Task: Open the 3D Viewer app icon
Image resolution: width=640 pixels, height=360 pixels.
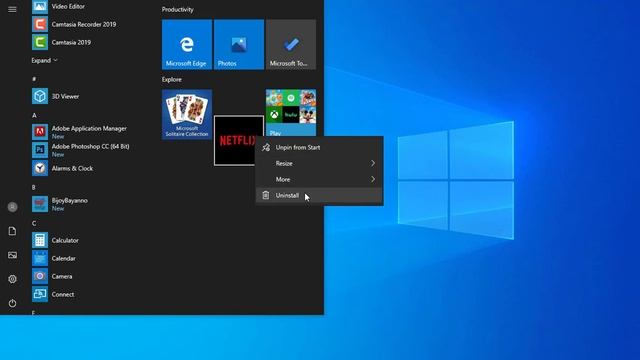Action: pyautogui.click(x=40, y=96)
